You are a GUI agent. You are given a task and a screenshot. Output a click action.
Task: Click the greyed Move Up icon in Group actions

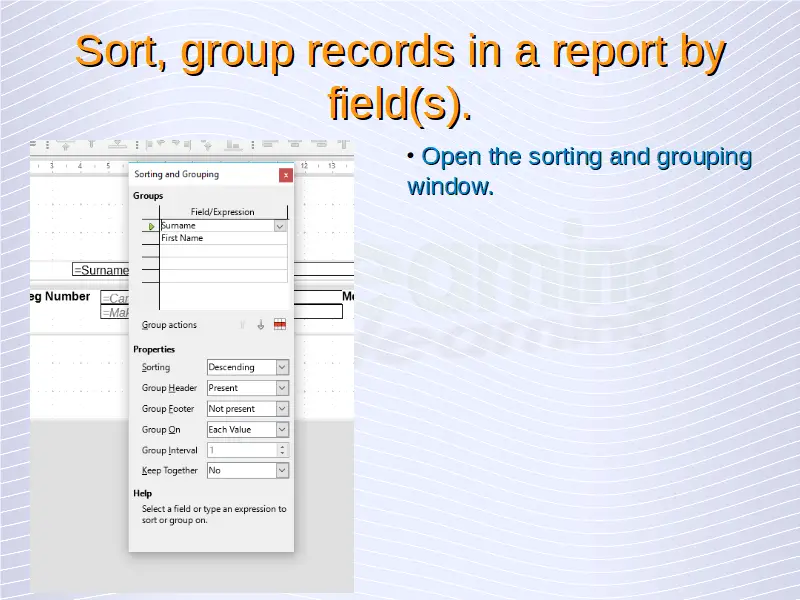tap(242, 325)
